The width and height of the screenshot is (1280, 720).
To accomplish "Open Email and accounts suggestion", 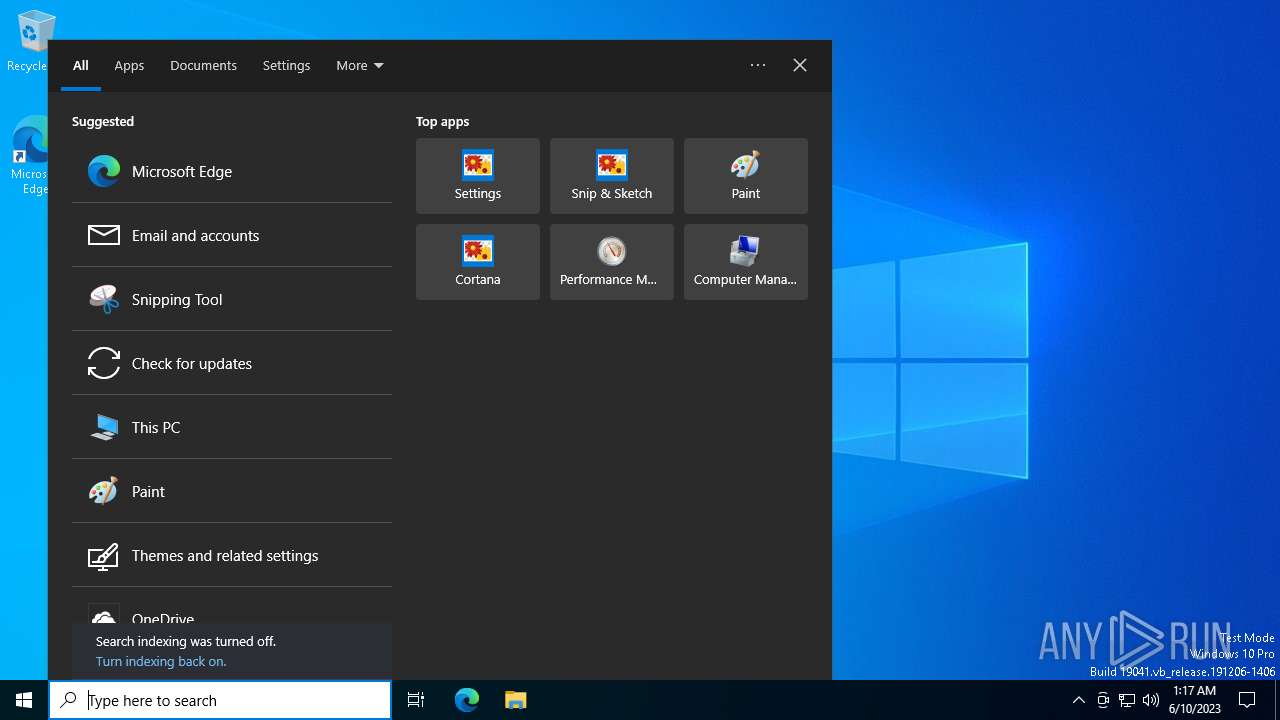I will point(232,235).
